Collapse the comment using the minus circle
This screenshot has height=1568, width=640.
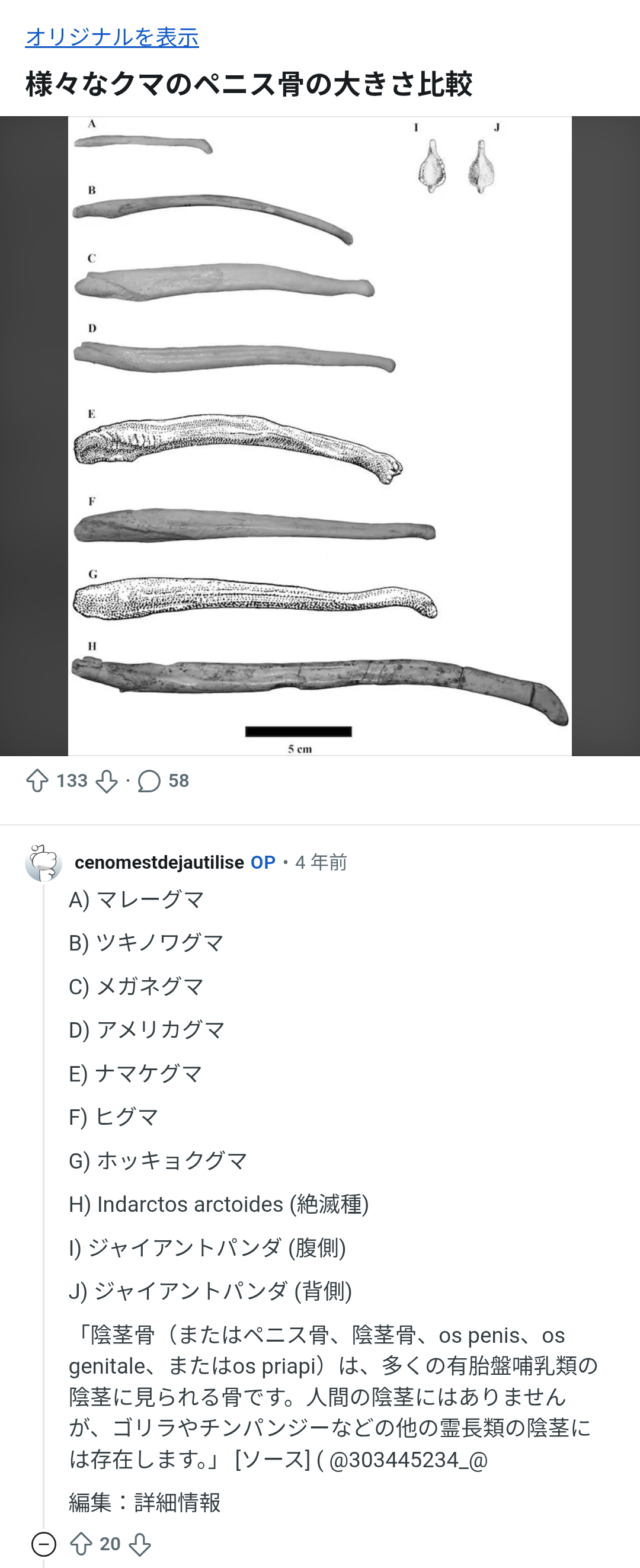(44, 1544)
